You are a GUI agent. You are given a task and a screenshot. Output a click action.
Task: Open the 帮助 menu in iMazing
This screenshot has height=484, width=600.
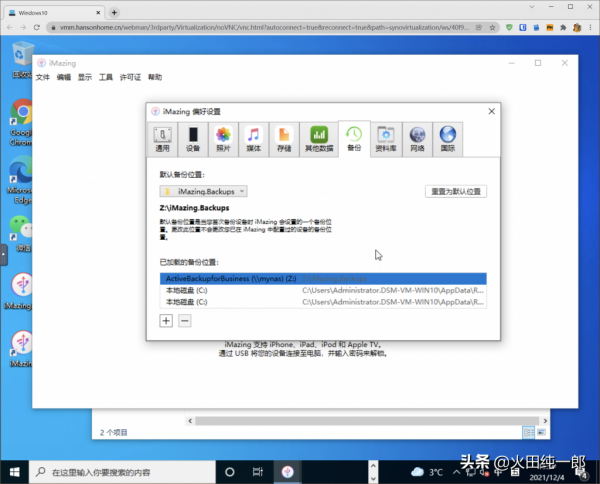pos(155,77)
